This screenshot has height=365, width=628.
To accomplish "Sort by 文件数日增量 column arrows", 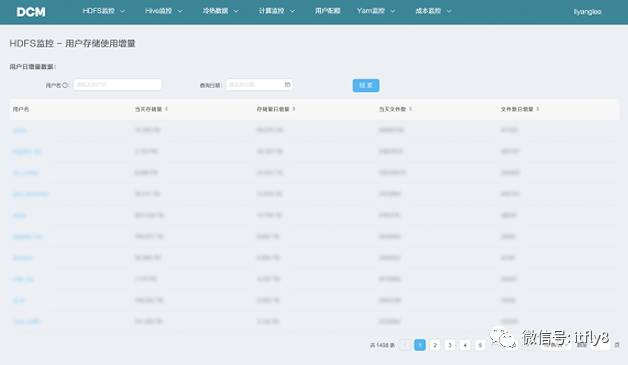I will pos(537,109).
